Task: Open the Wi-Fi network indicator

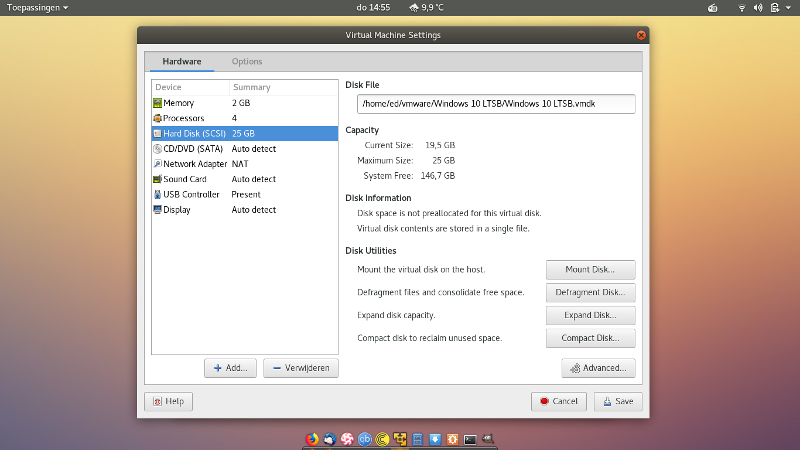Action: click(742, 8)
